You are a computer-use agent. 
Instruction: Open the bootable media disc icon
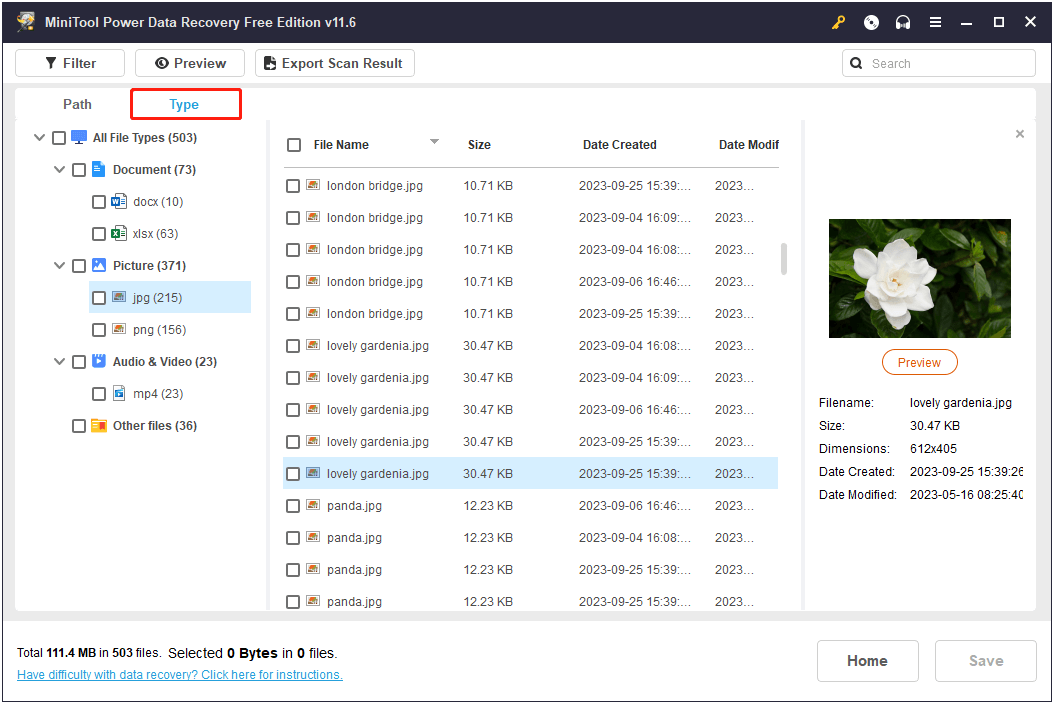pyautogui.click(x=870, y=21)
